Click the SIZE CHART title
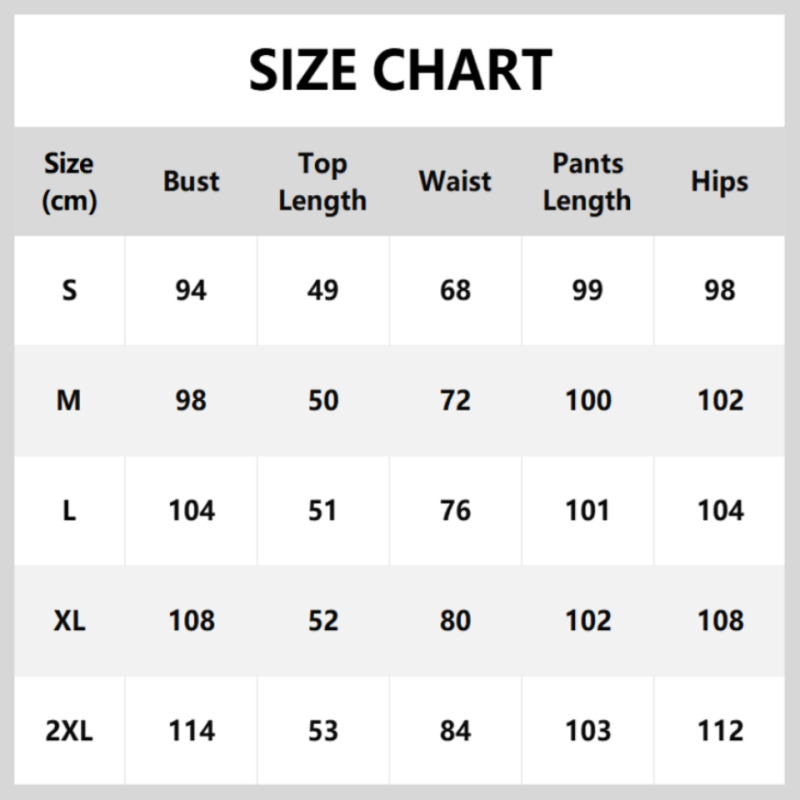 (x=400, y=70)
